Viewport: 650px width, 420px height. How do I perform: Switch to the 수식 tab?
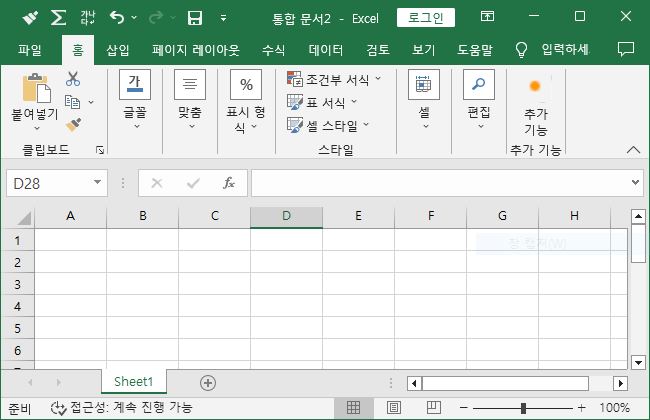pyautogui.click(x=274, y=50)
